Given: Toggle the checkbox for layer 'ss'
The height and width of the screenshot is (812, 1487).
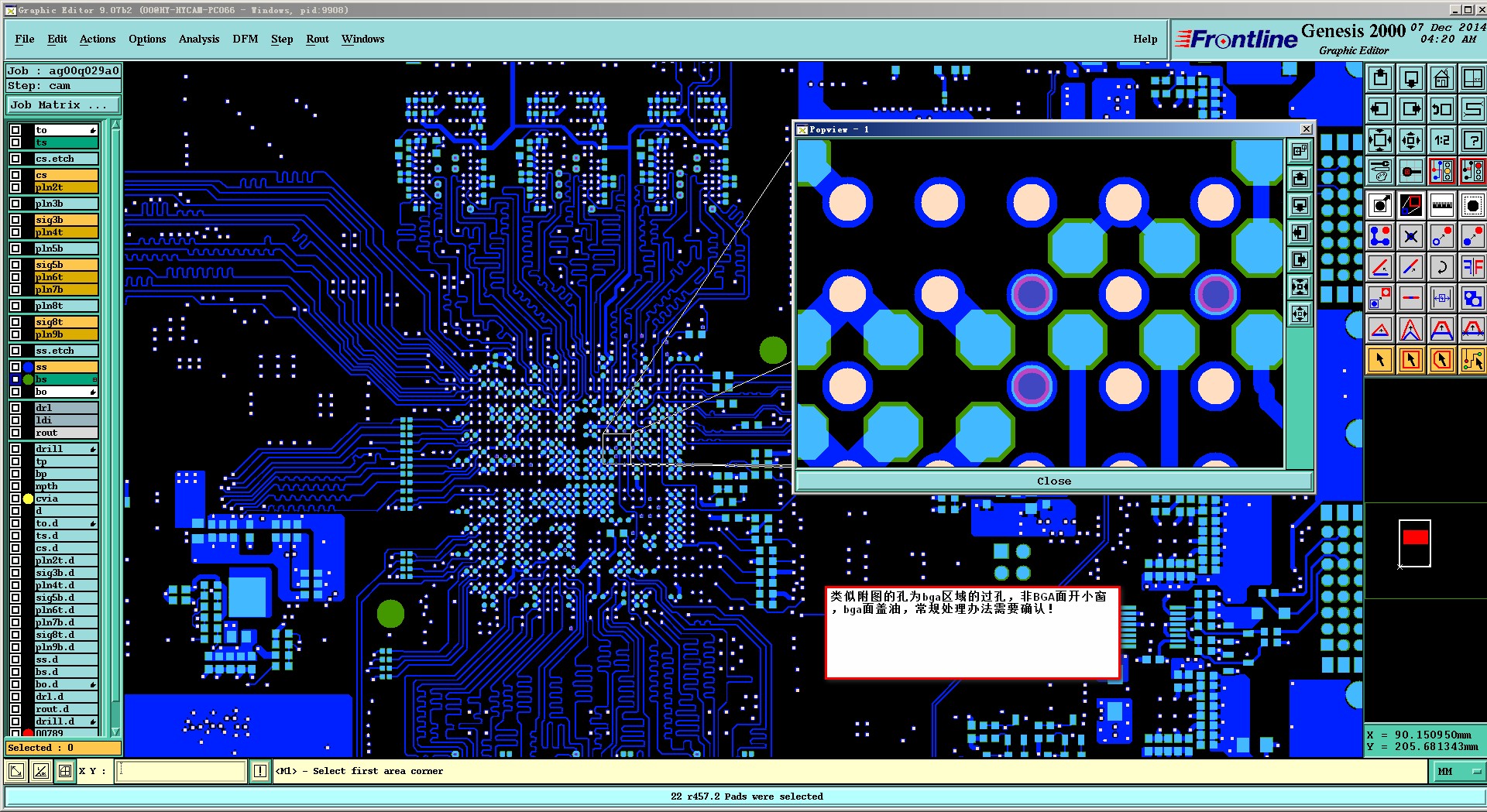Looking at the screenshot, I should click(x=15, y=367).
